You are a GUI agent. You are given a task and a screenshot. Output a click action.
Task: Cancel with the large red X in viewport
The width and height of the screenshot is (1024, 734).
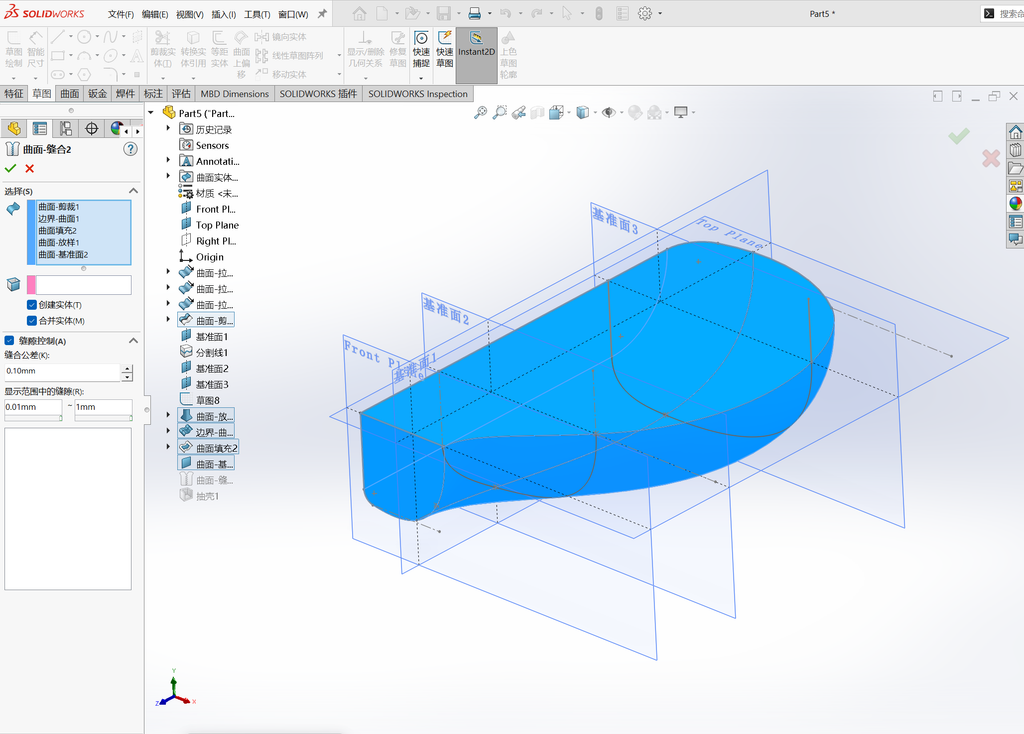click(991, 157)
